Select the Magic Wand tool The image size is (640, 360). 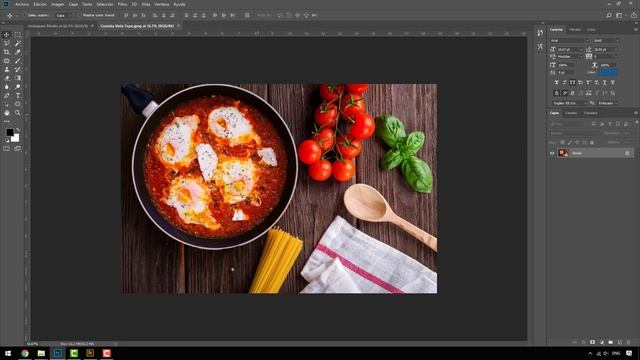[x=18, y=43]
